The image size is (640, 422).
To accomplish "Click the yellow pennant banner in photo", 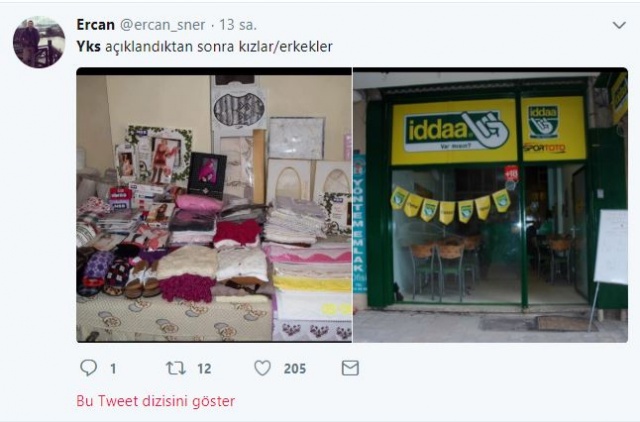I will tap(450, 205).
